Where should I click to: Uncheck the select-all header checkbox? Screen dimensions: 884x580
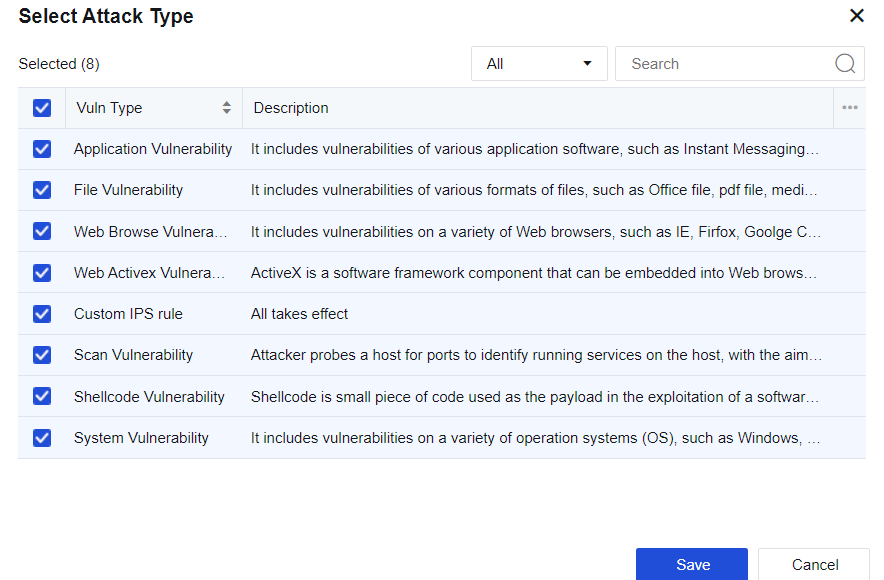coord(42,108)
